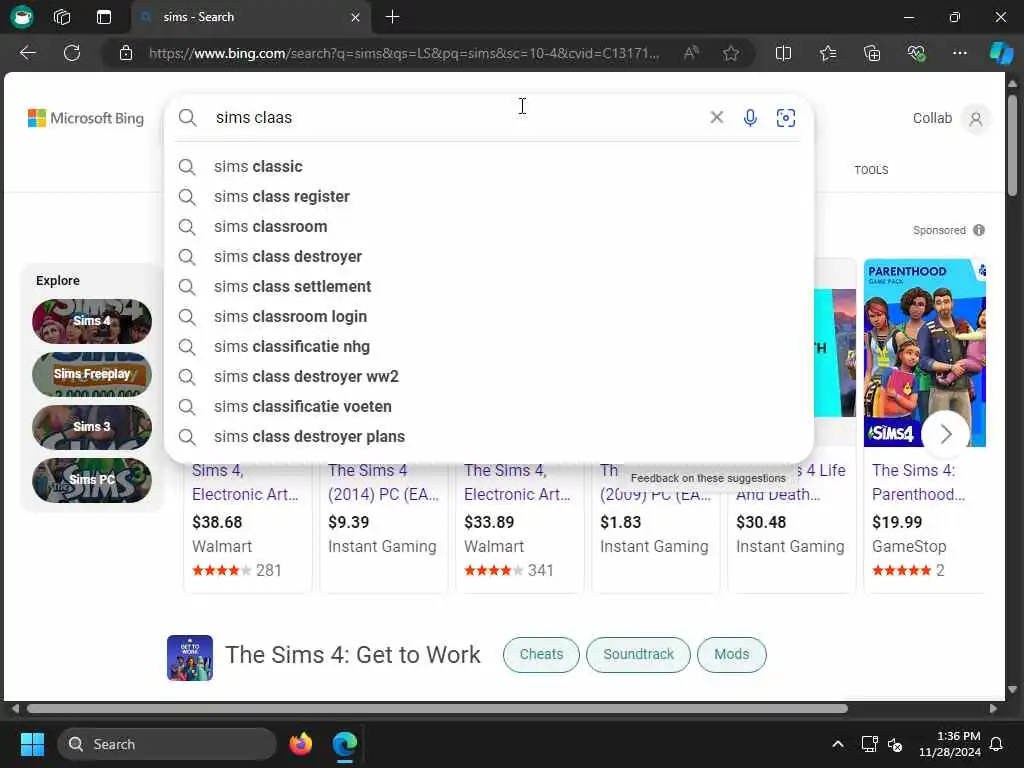Image resolution: width=1024 pixels, height=768 pixels.
Task: Open browser essentials heart icon
Action: point(916,53)
